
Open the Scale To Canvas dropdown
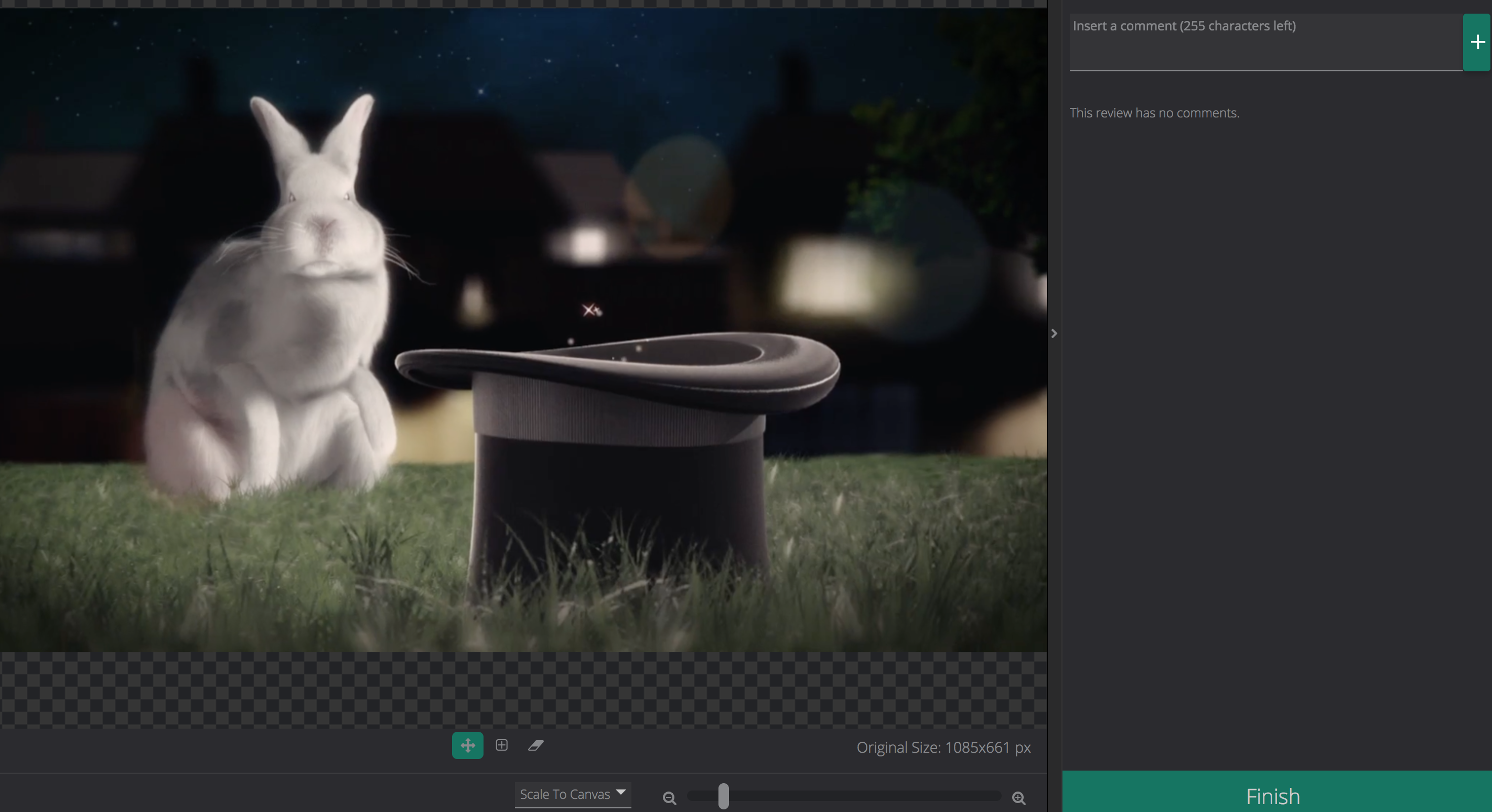(565, 794)
